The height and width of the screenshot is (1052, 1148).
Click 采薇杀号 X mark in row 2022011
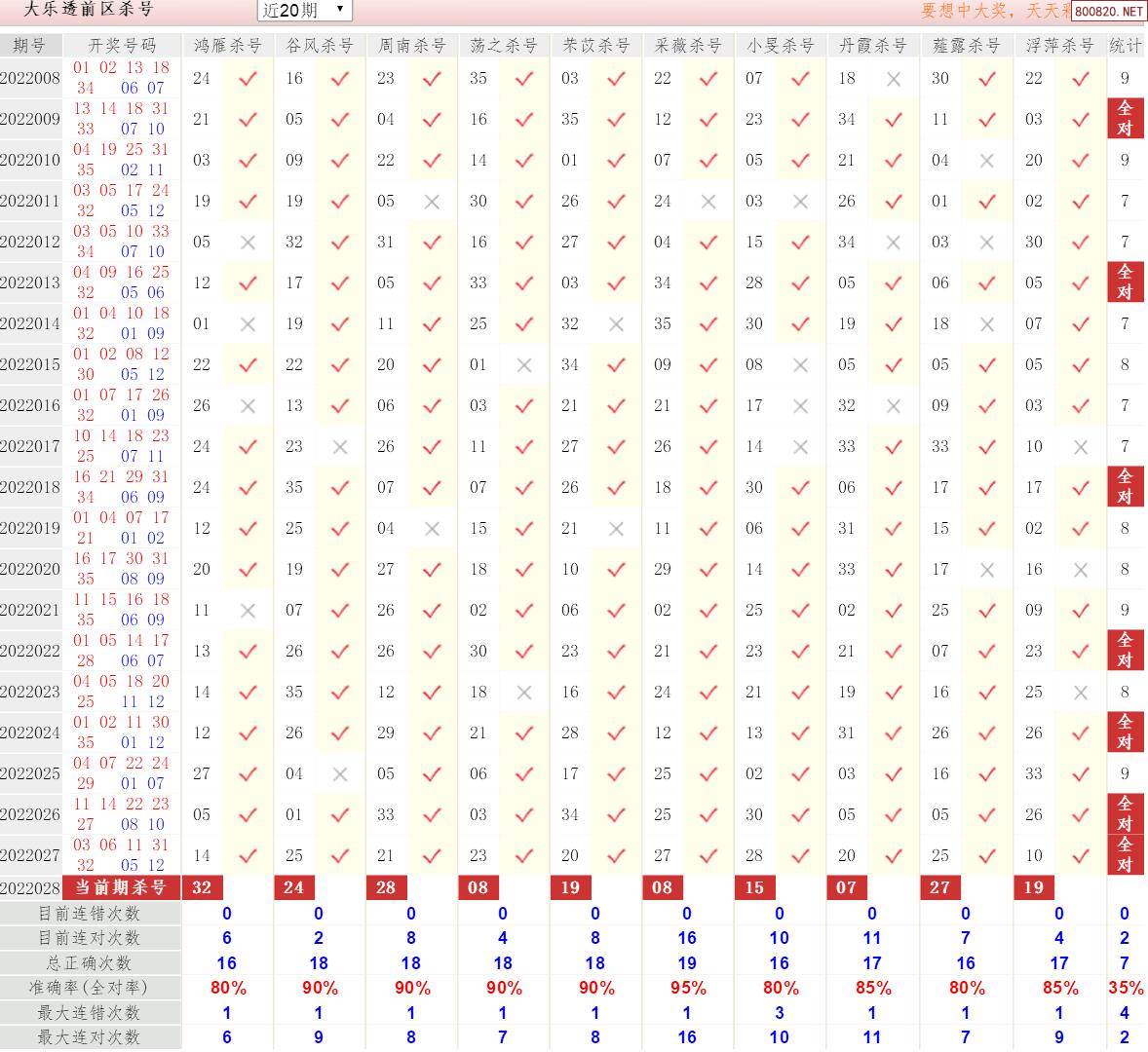pyautogui.click(x=708, y=202)
